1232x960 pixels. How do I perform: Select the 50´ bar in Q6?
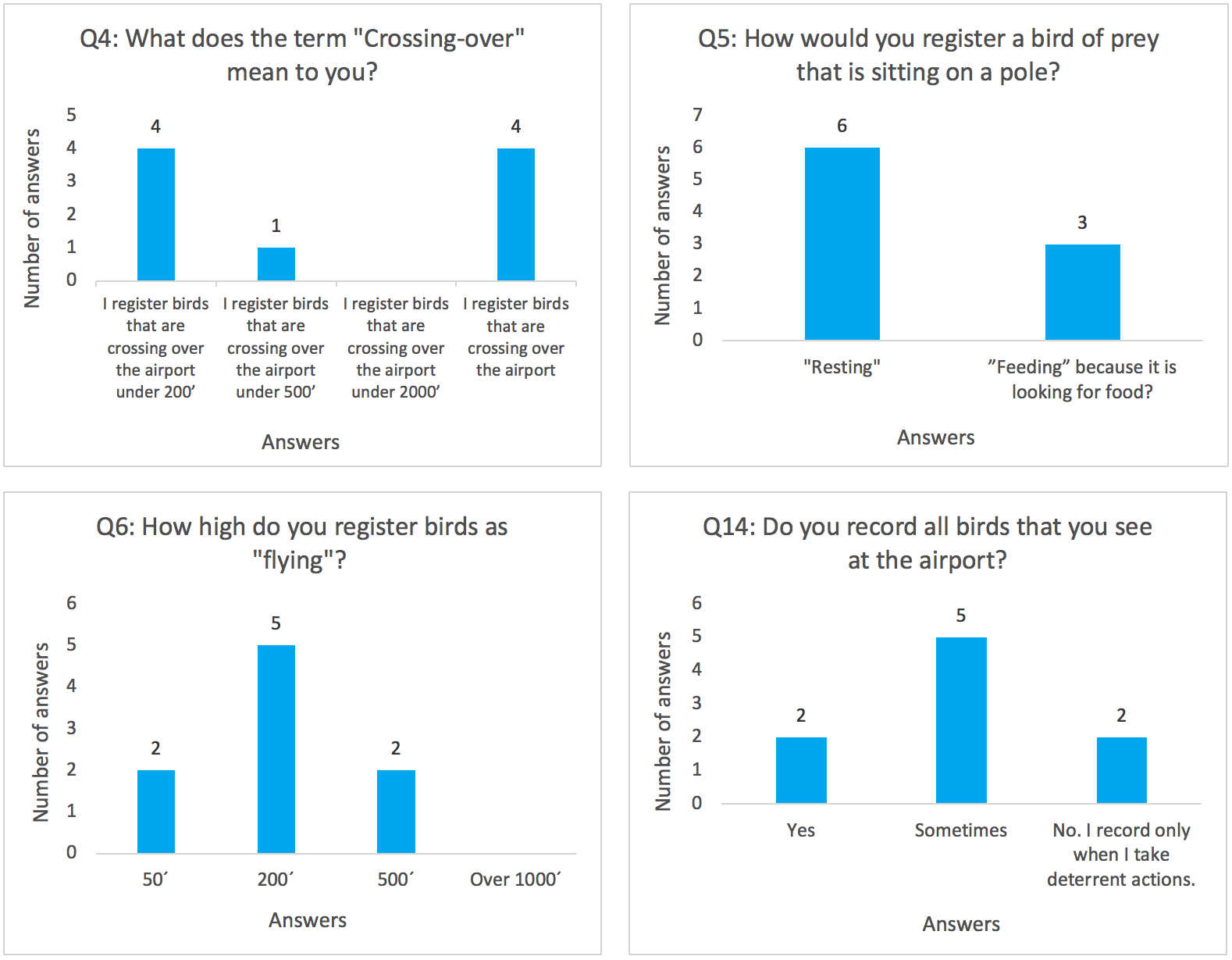[x=156, y=811]
